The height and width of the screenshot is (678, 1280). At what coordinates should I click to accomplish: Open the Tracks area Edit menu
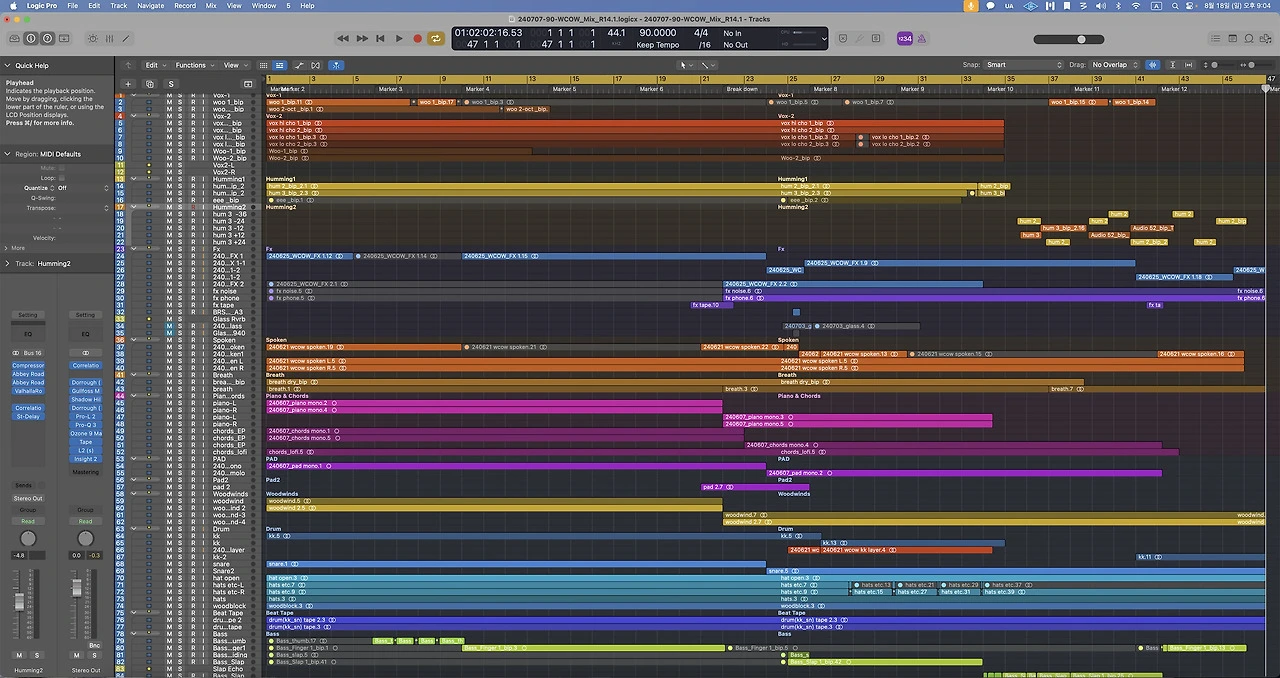[x=154, y=65]
